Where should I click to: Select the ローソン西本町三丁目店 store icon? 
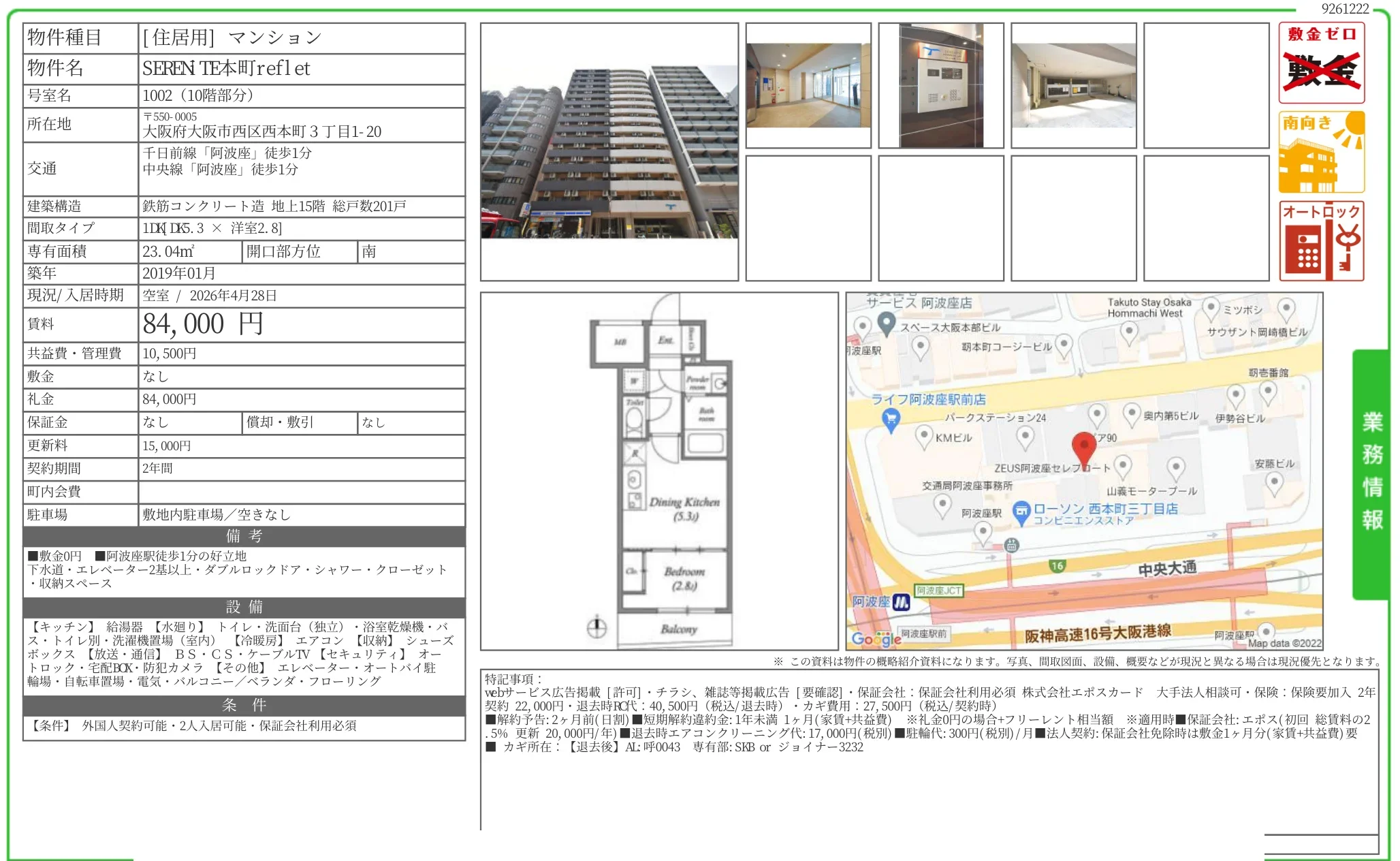point(1023,512)
